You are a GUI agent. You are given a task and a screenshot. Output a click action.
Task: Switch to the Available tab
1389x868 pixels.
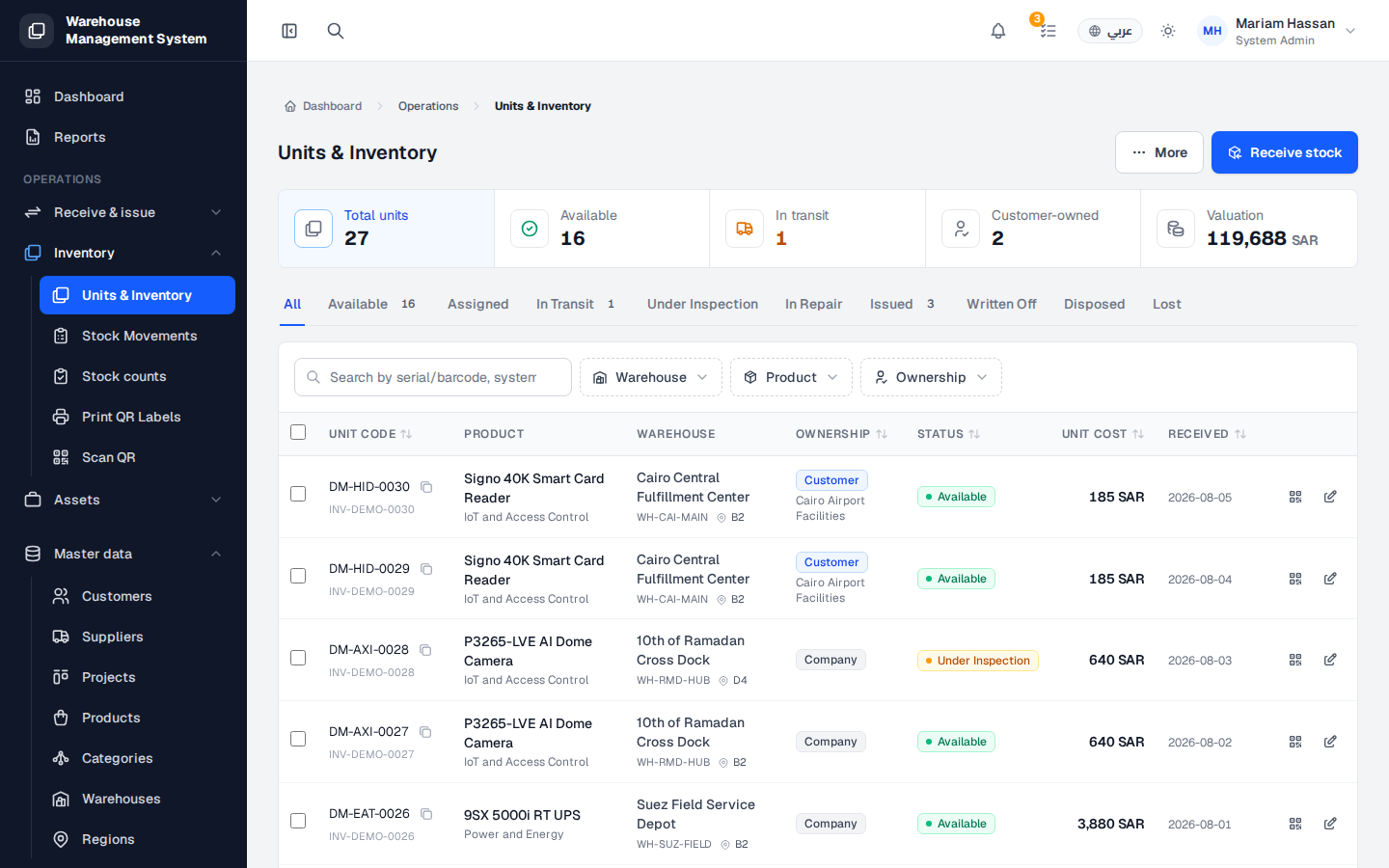pos(371,304)
